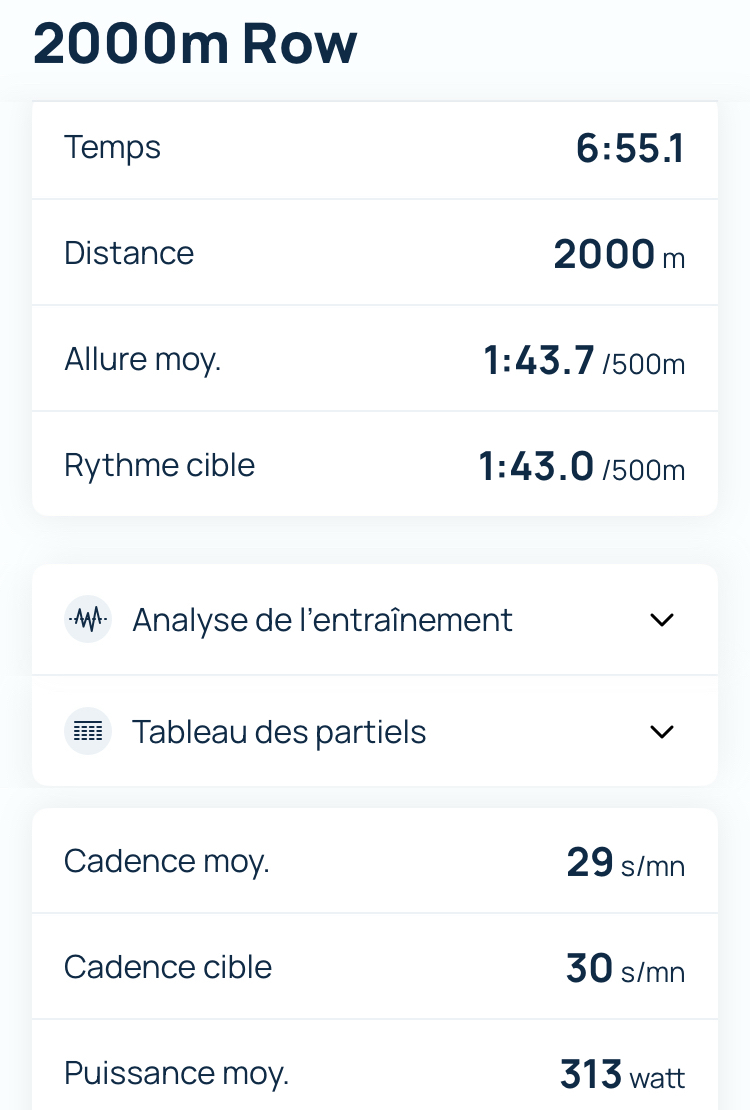Expand Analyse de l'entraînement chevron
The width and height of the screenshot is (750, 1110).
662,620
